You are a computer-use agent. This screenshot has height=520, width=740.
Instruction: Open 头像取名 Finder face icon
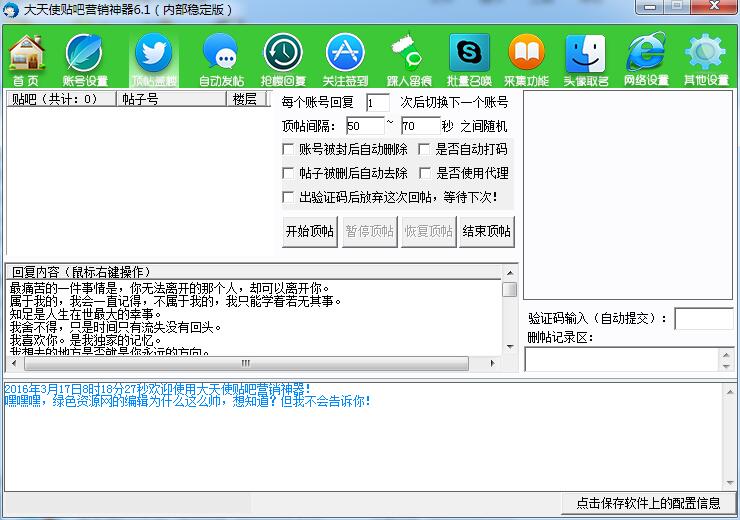click(586, 59)
